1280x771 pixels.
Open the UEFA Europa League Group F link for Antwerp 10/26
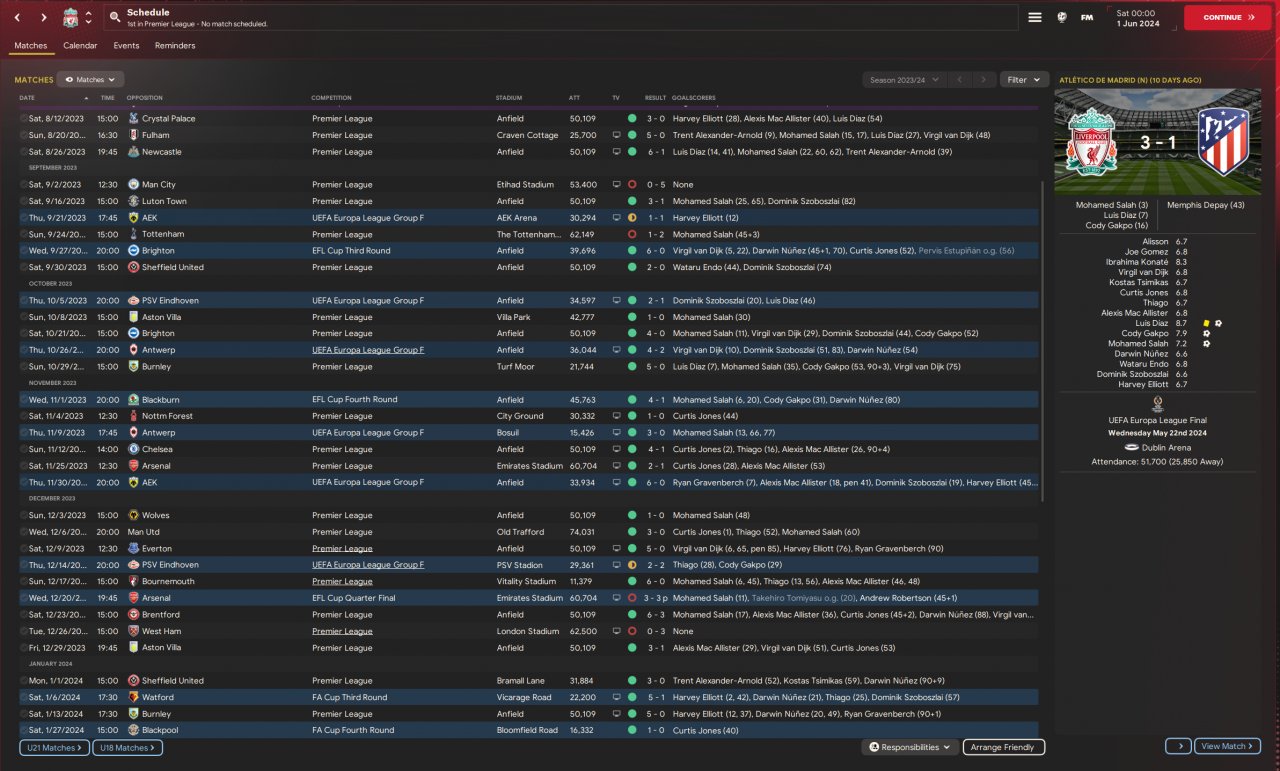pyautogui.click(x=368, y=350)
